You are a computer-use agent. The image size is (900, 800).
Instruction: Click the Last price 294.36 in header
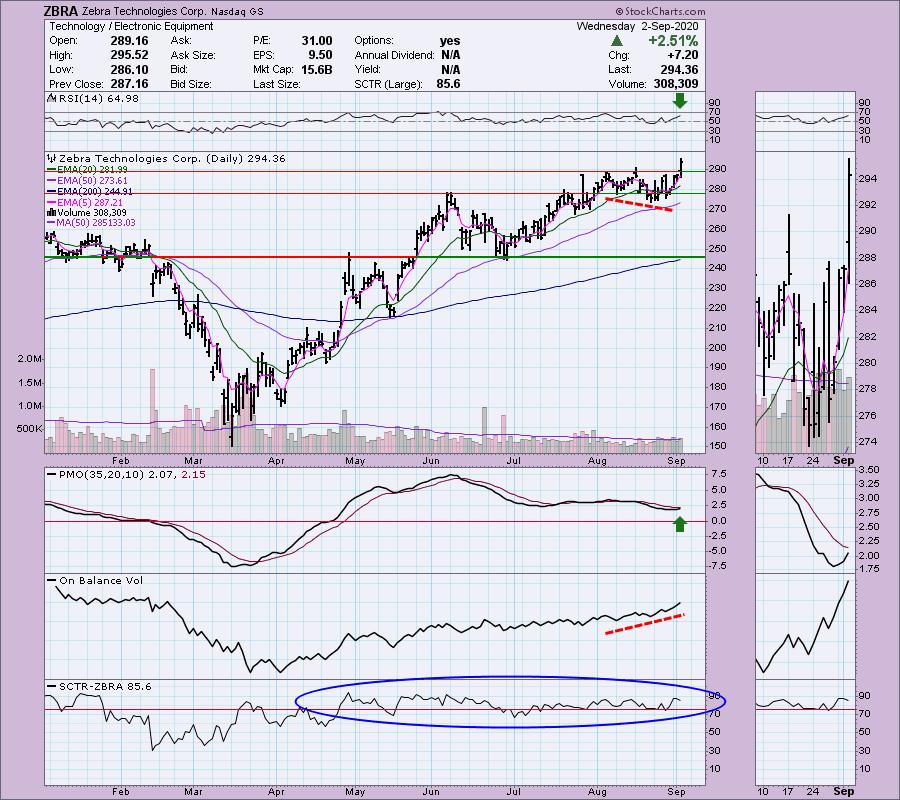tap(679, 69)
